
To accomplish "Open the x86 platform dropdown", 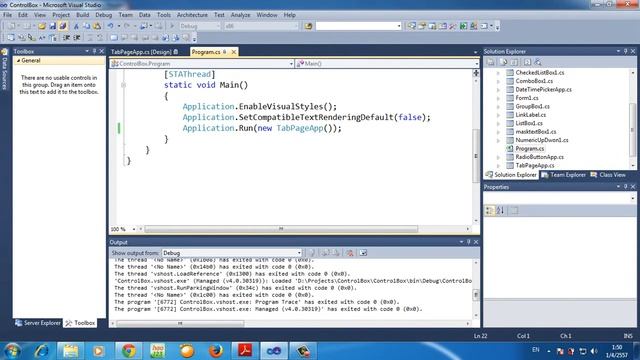I will [x=261, y=26].
